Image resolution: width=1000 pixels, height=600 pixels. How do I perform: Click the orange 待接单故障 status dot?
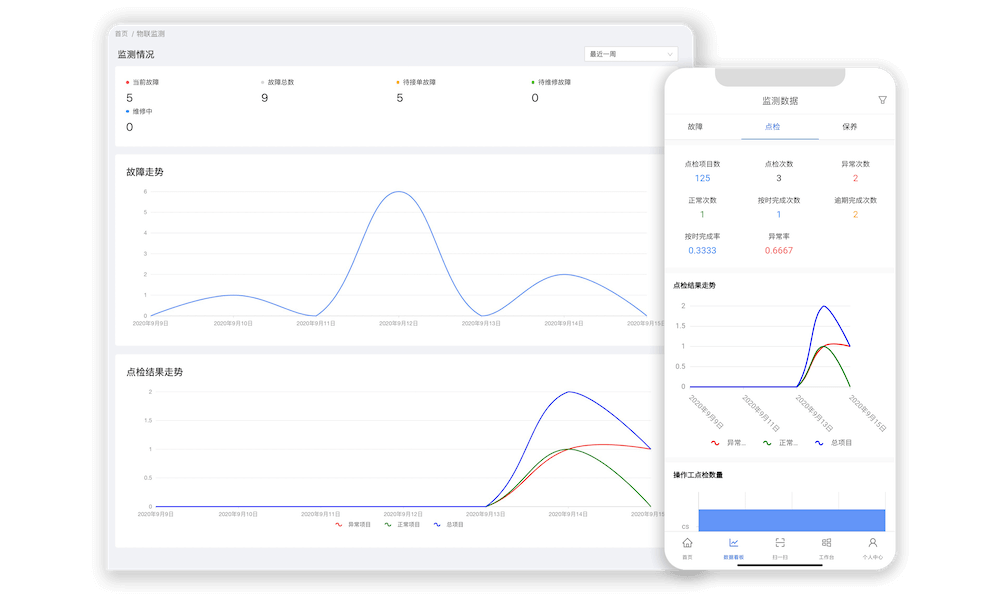[x=398, y=82]
